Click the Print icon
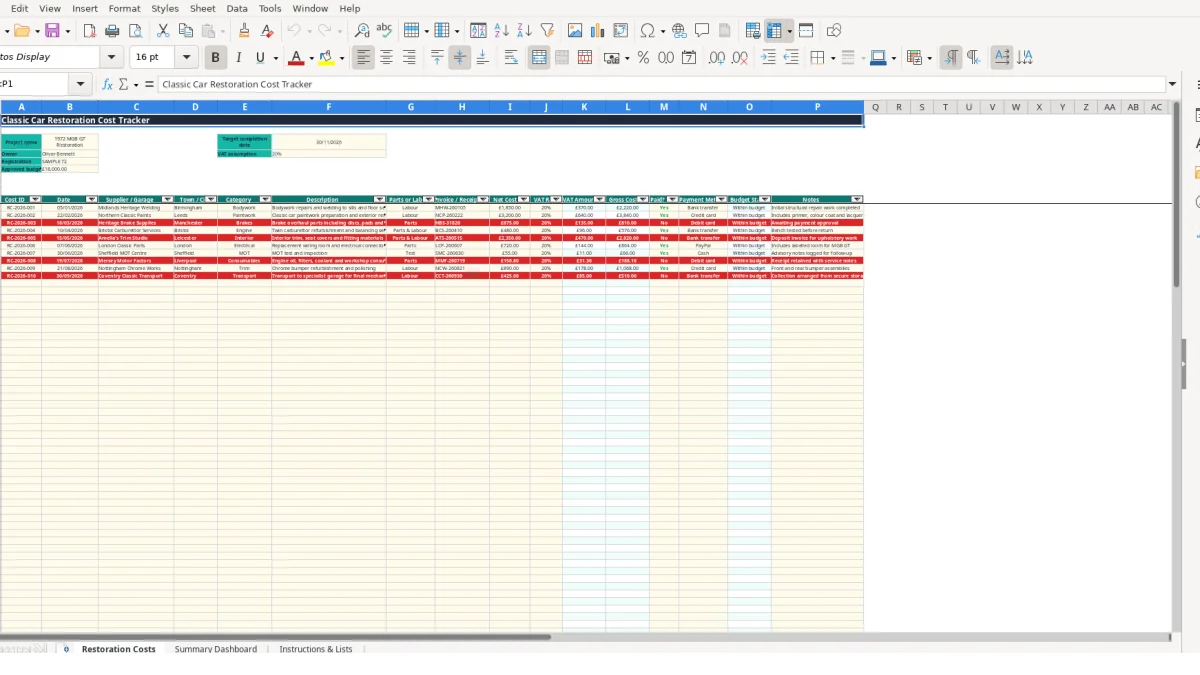Image resolution: width=1200 pixels, height=675 pixels. coord(111,31)
